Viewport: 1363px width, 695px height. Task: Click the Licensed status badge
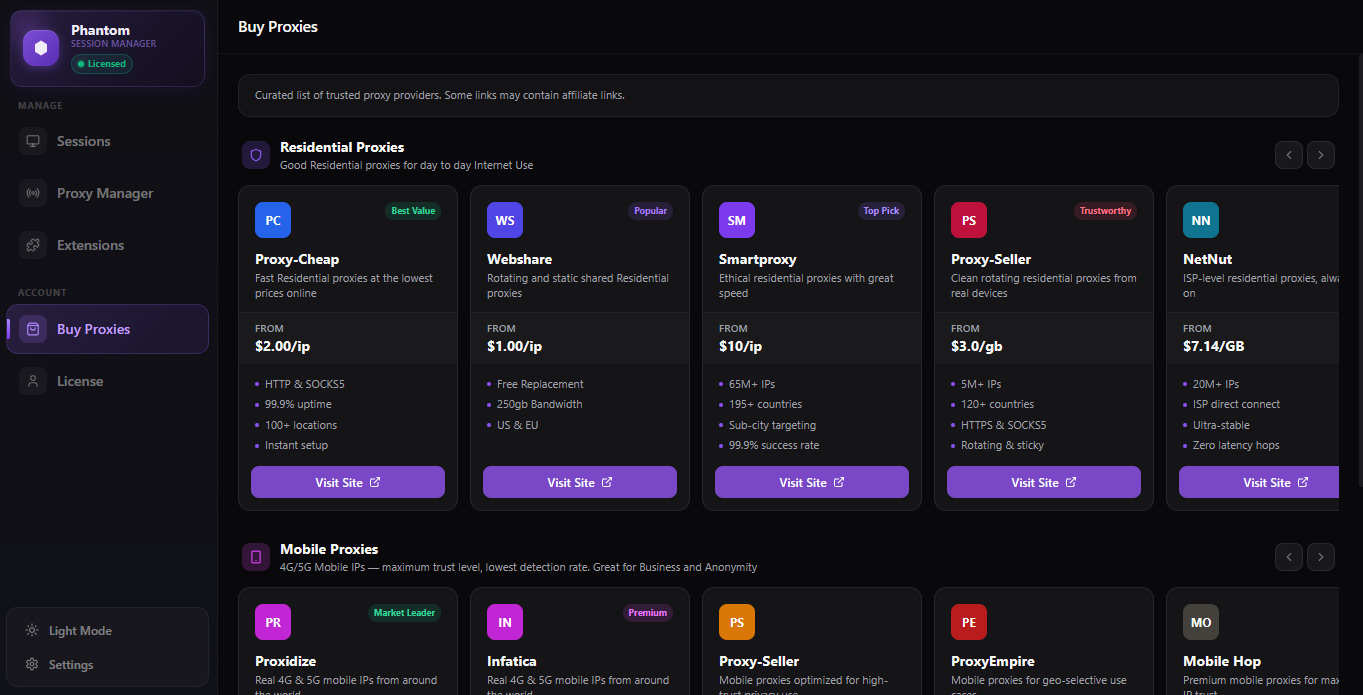pos(101,64)
